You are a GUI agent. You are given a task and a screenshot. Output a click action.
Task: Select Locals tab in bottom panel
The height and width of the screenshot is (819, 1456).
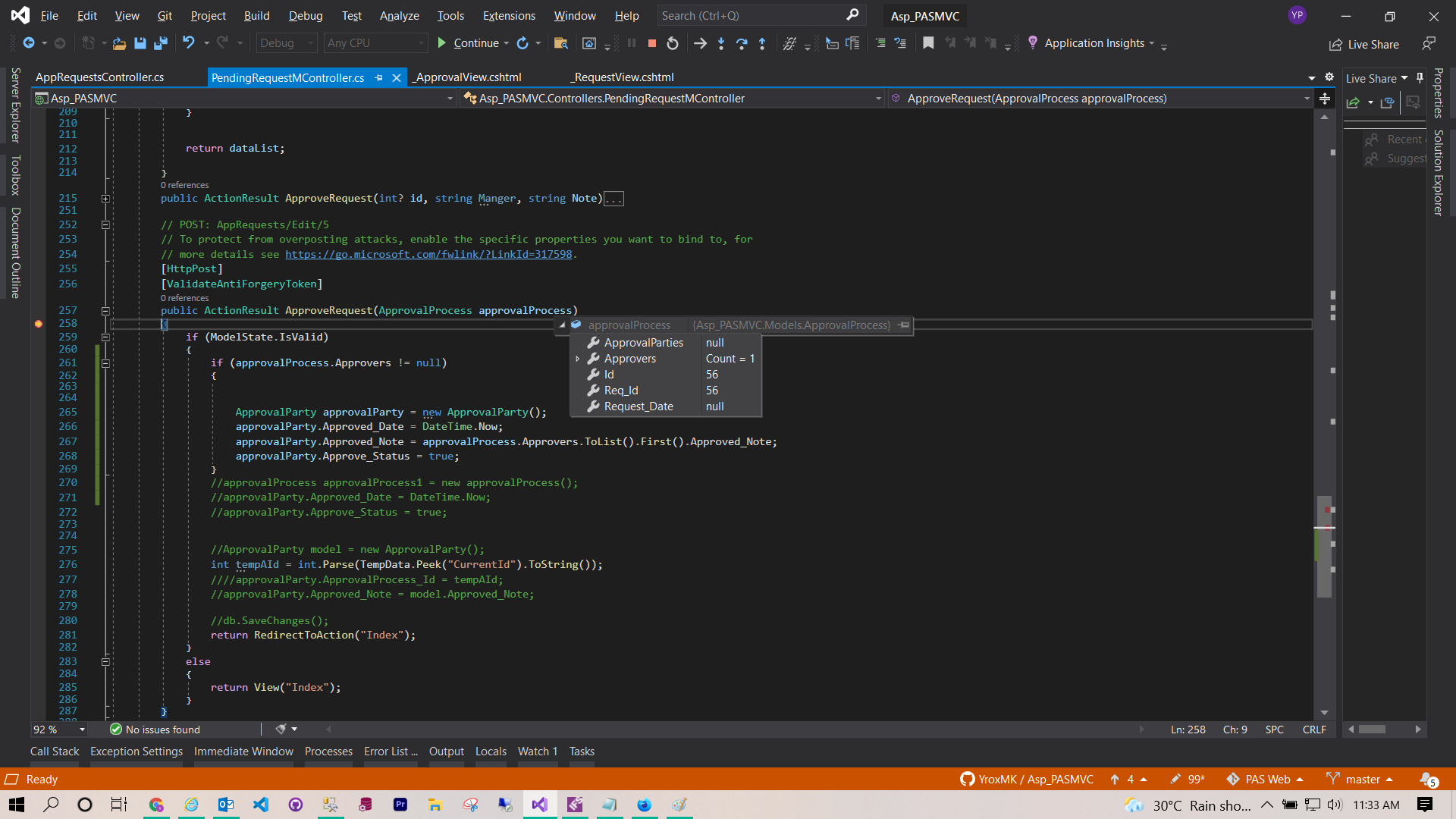pyautogui.click(x=489, y=751)
